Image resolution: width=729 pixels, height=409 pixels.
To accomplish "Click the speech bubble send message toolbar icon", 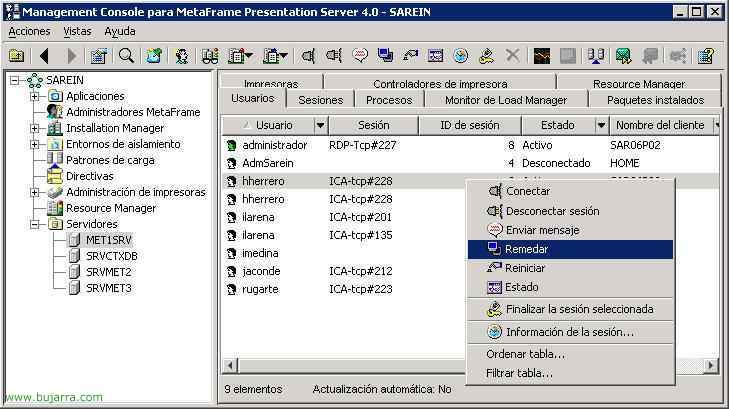I will pyautogui.click(x=360, y=56).
